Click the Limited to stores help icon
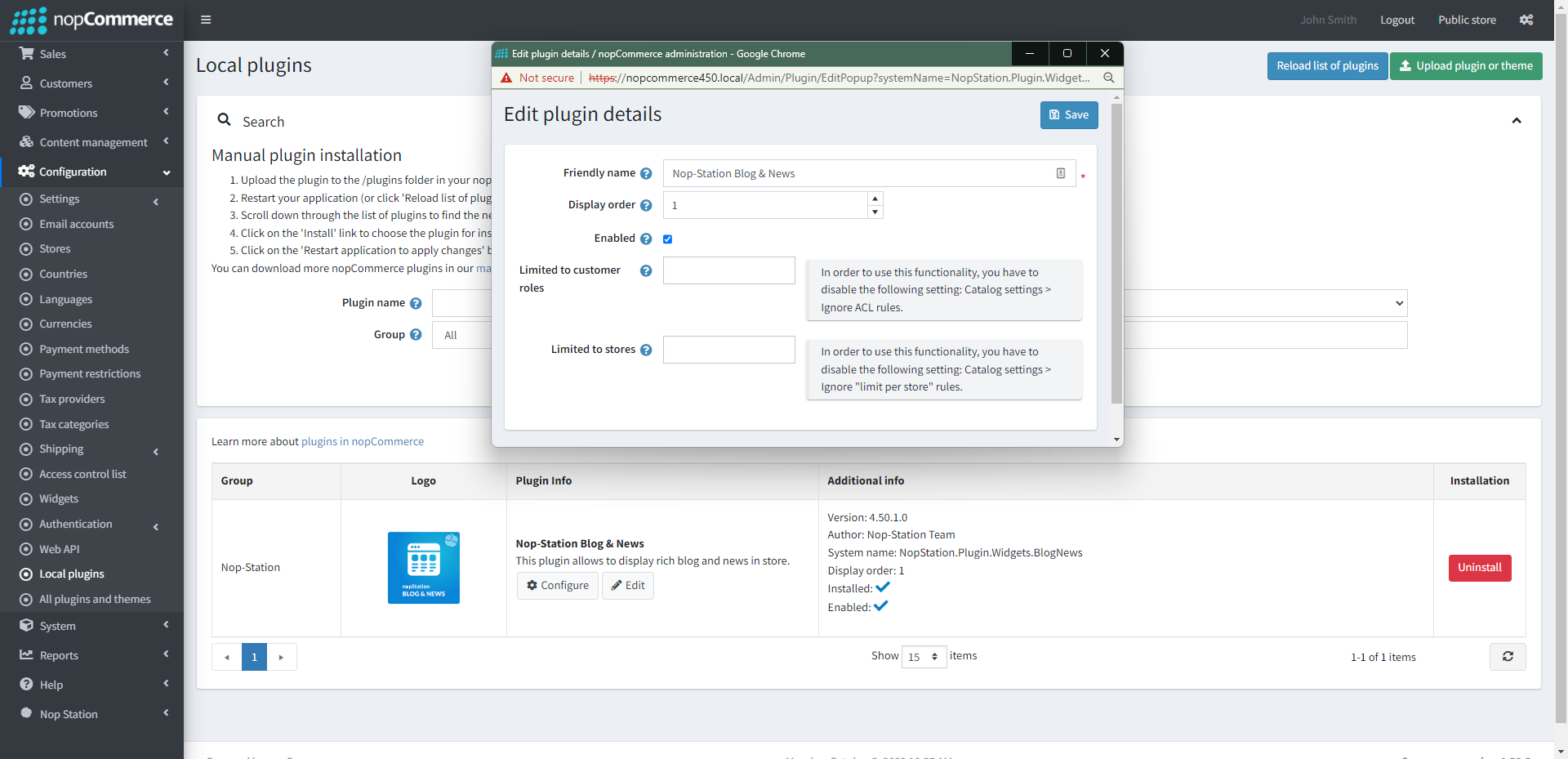The width and height of the screenshot is (1568, 759). tap(646, 350)
